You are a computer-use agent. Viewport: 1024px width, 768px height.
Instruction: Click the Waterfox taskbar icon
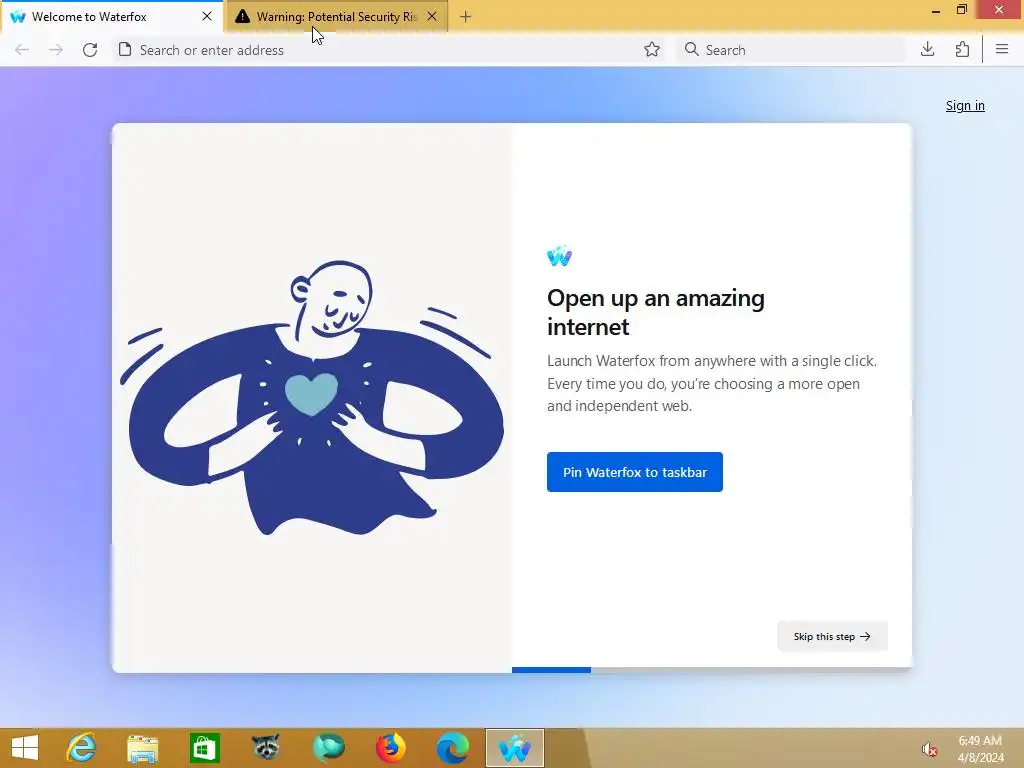point(515,748)
